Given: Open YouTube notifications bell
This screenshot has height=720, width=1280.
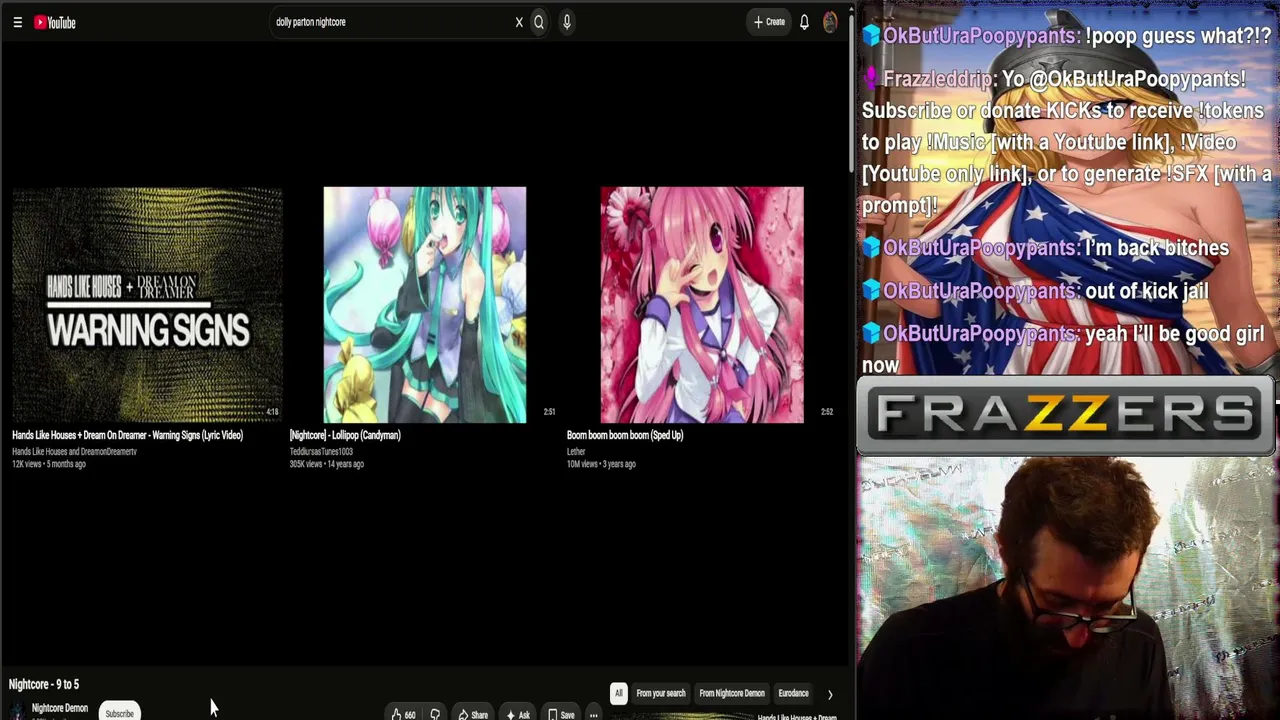Looking at the screenshot, I should [x=804, y=22].
